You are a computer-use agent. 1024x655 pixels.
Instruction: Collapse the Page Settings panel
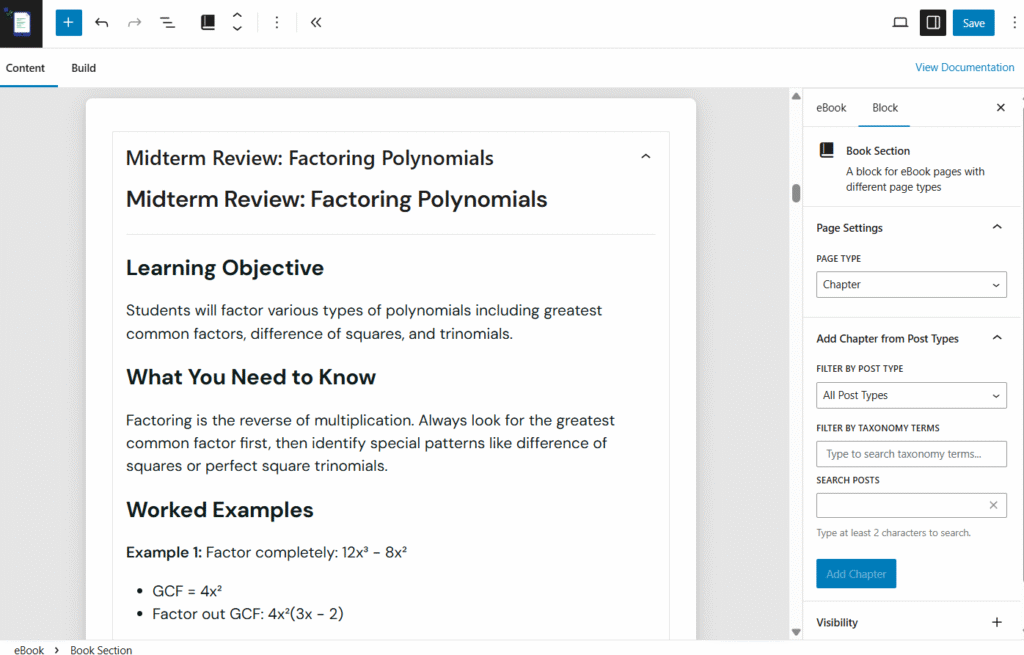coord(996,228)
